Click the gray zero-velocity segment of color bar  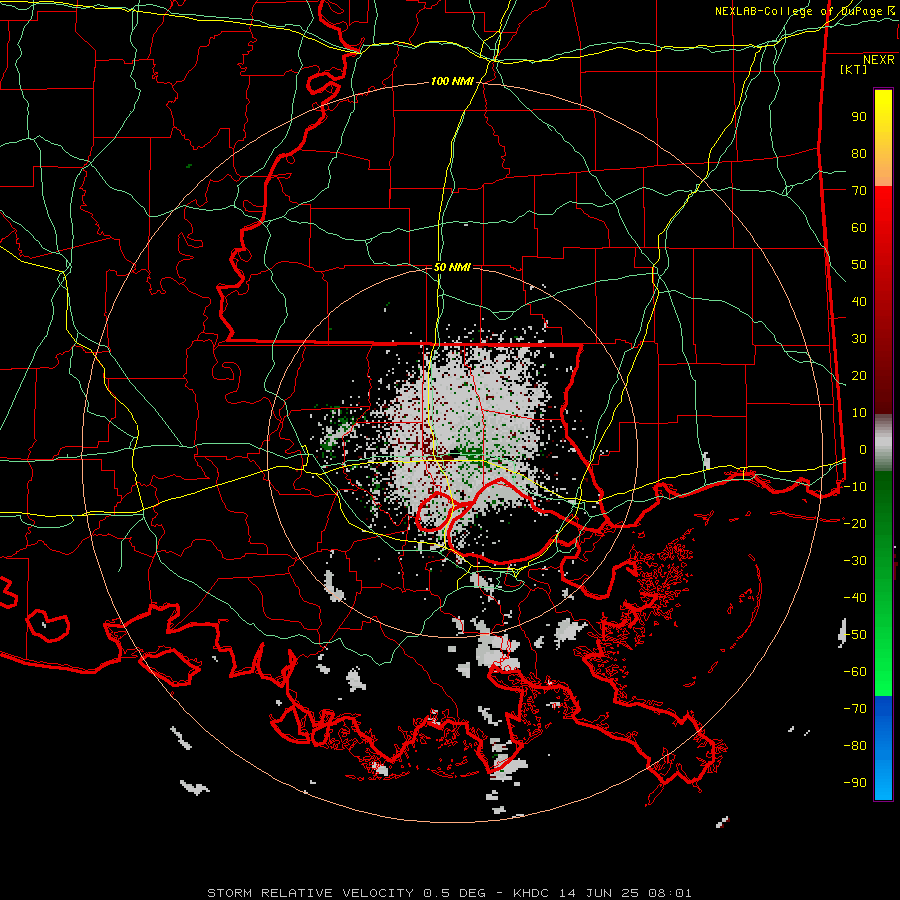tap(883, 443)
